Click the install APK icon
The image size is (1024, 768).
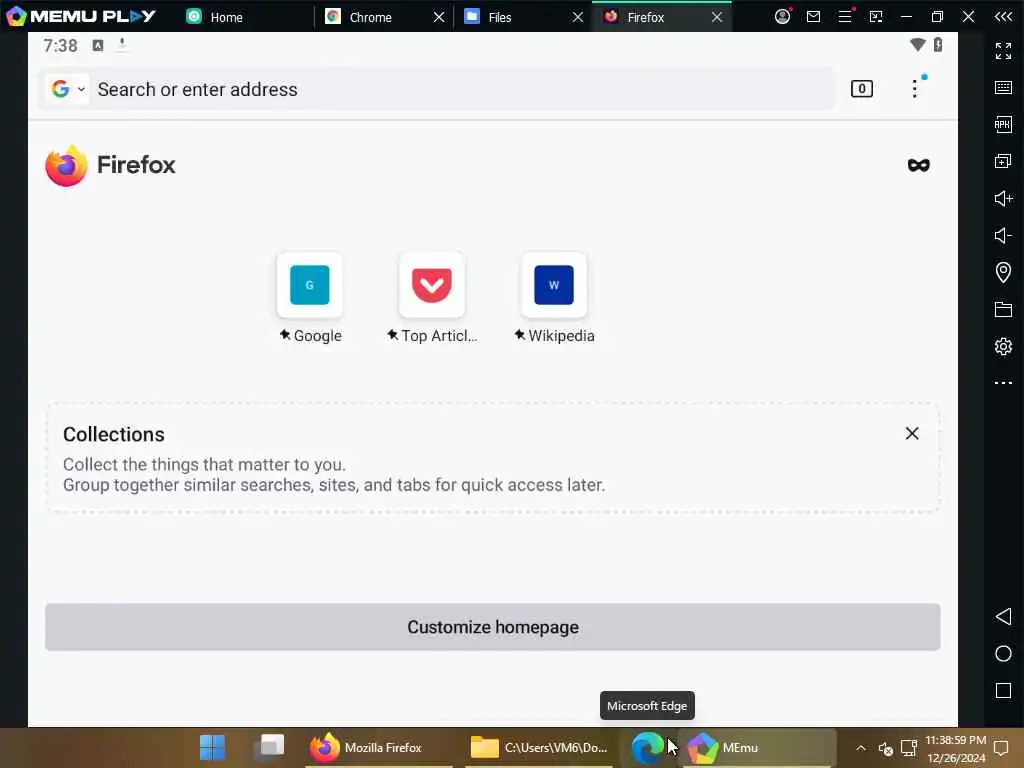1003,124
